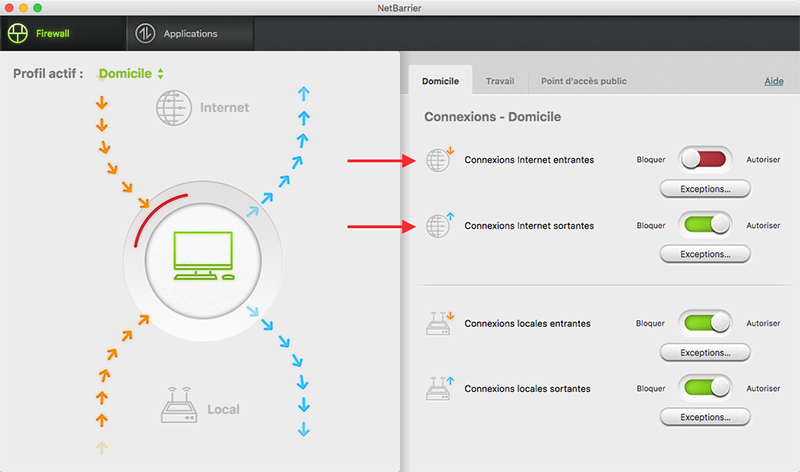Click Autoriser beside Connexions Internet sortantes

click(x=763, y=226)
